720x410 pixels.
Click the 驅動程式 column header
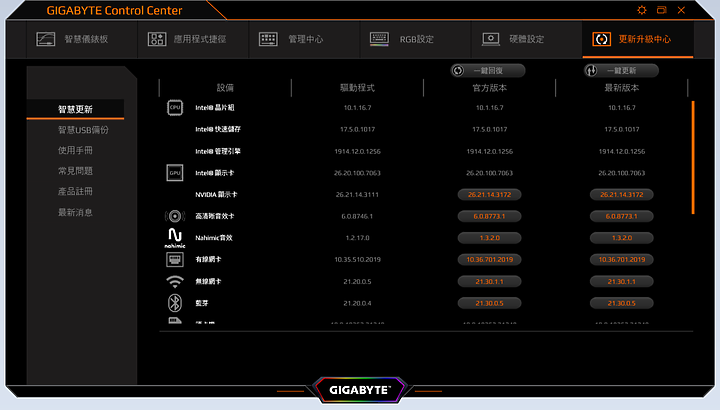coord(357,88)
